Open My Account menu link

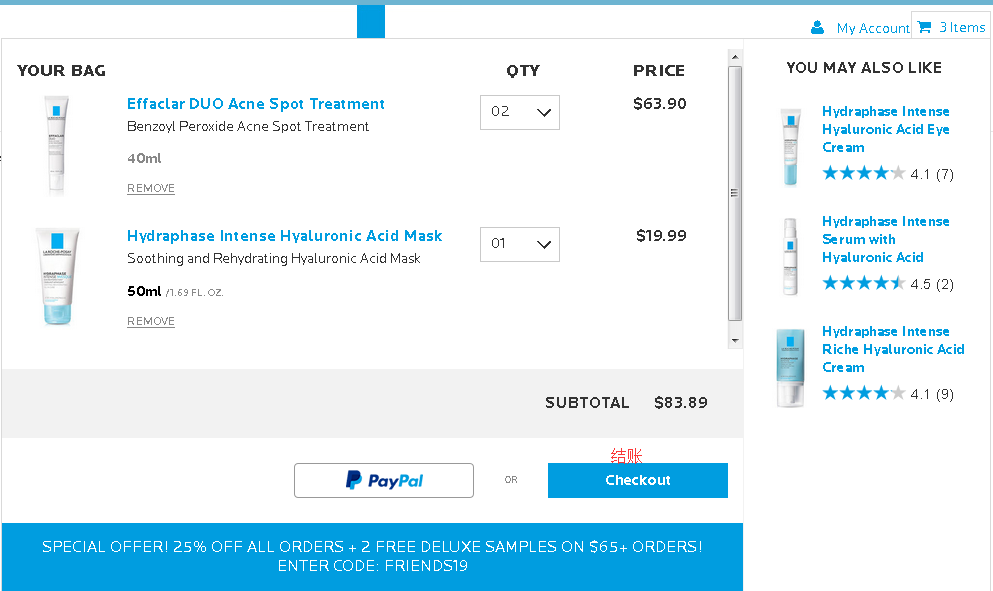872,28
